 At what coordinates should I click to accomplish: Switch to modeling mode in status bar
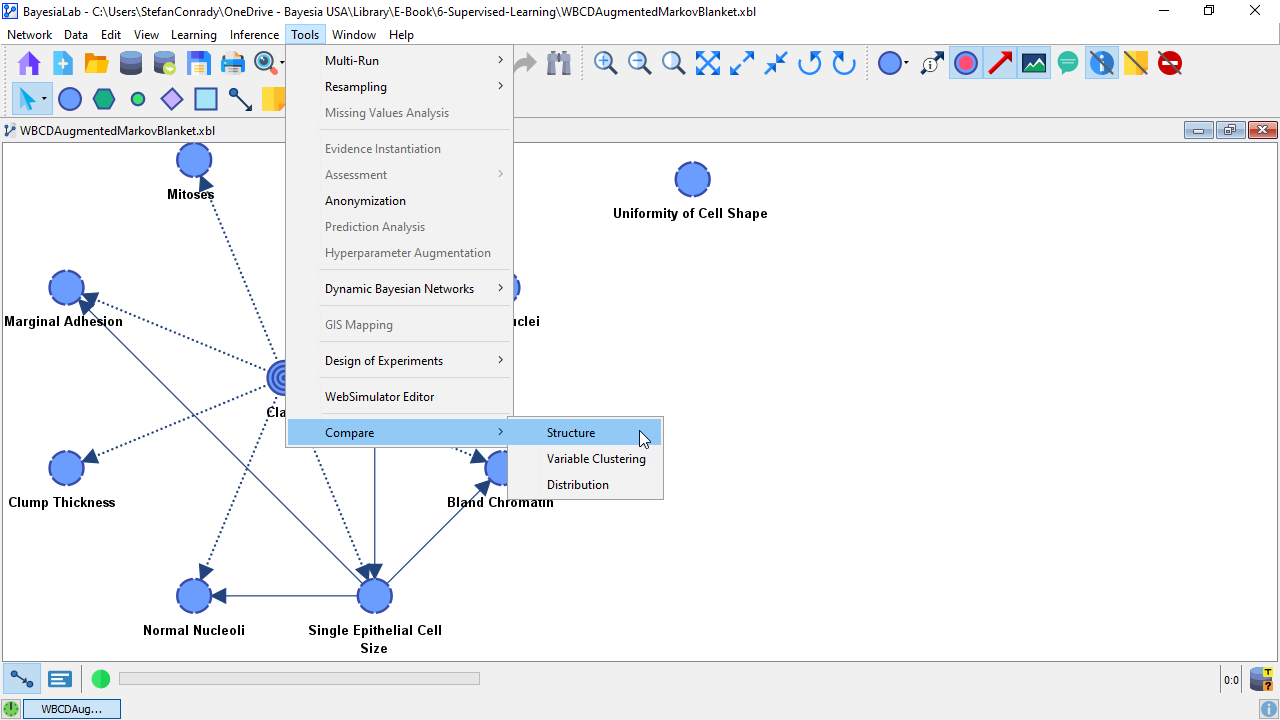(x=22, y=679)
